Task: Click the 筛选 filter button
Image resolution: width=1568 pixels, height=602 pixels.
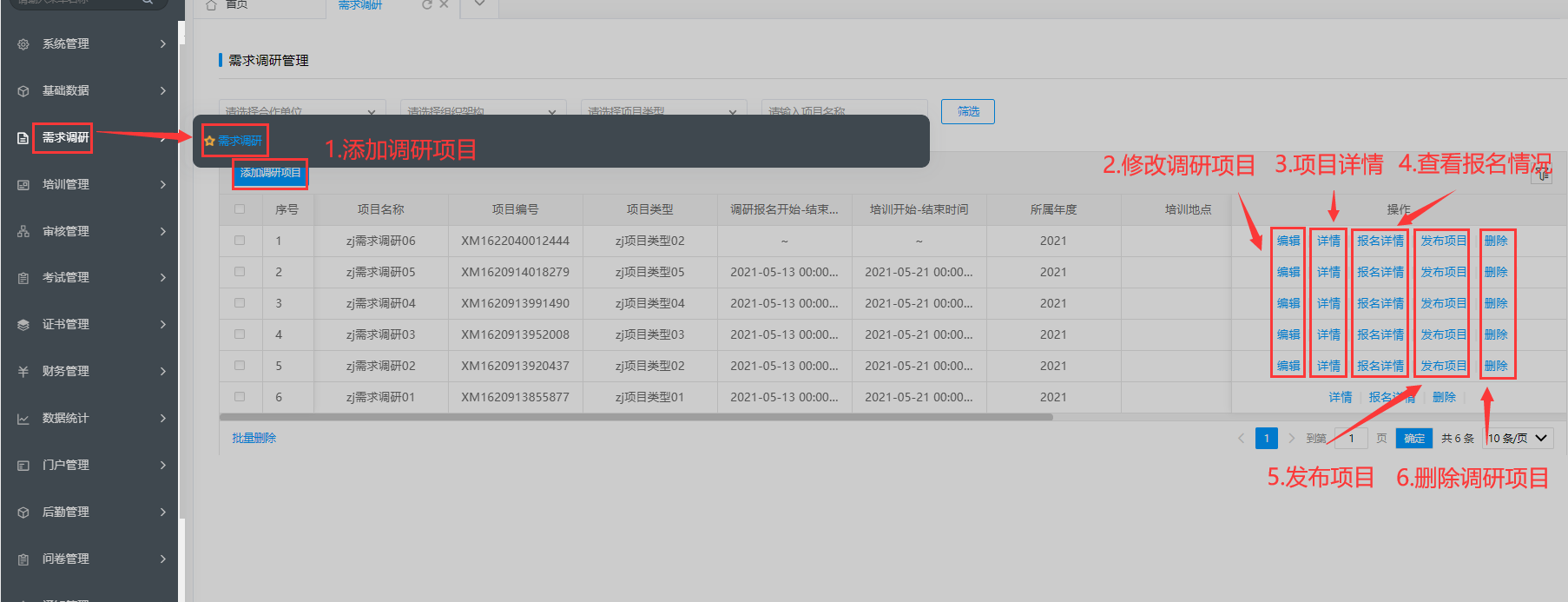Action: tap(968, 111)
